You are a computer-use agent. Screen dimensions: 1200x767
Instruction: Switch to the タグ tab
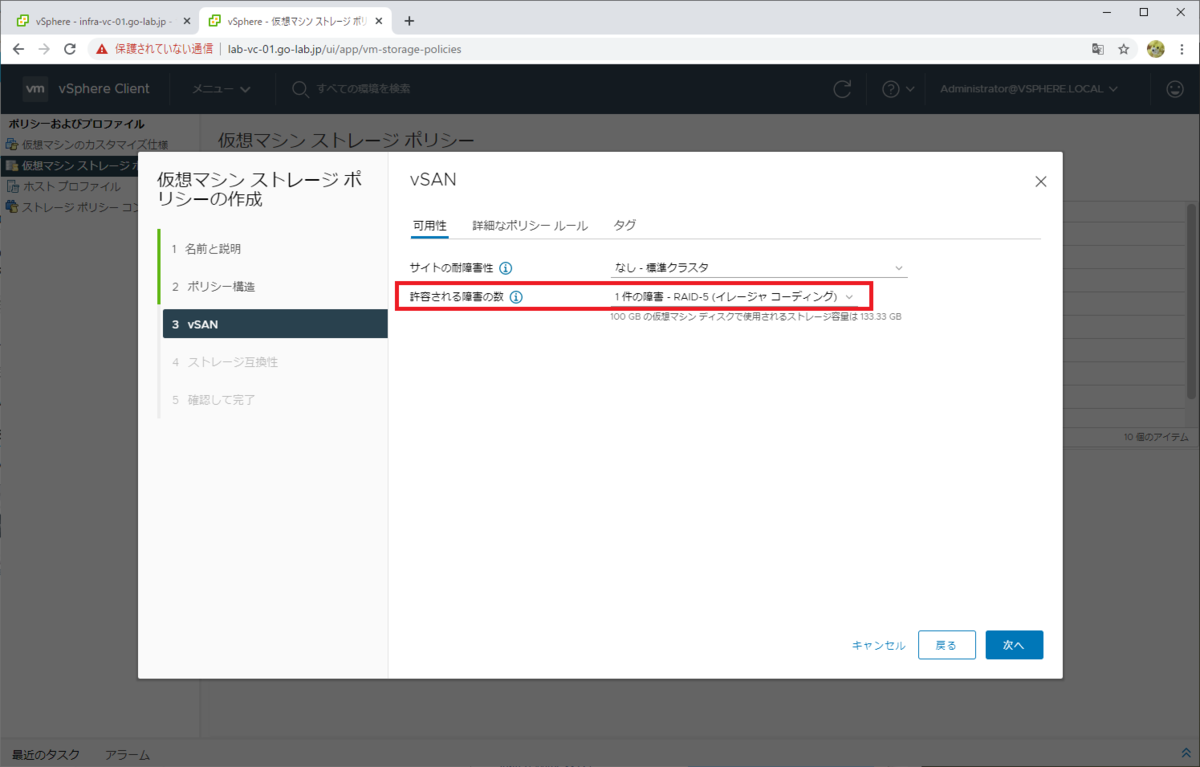[624, 226]
